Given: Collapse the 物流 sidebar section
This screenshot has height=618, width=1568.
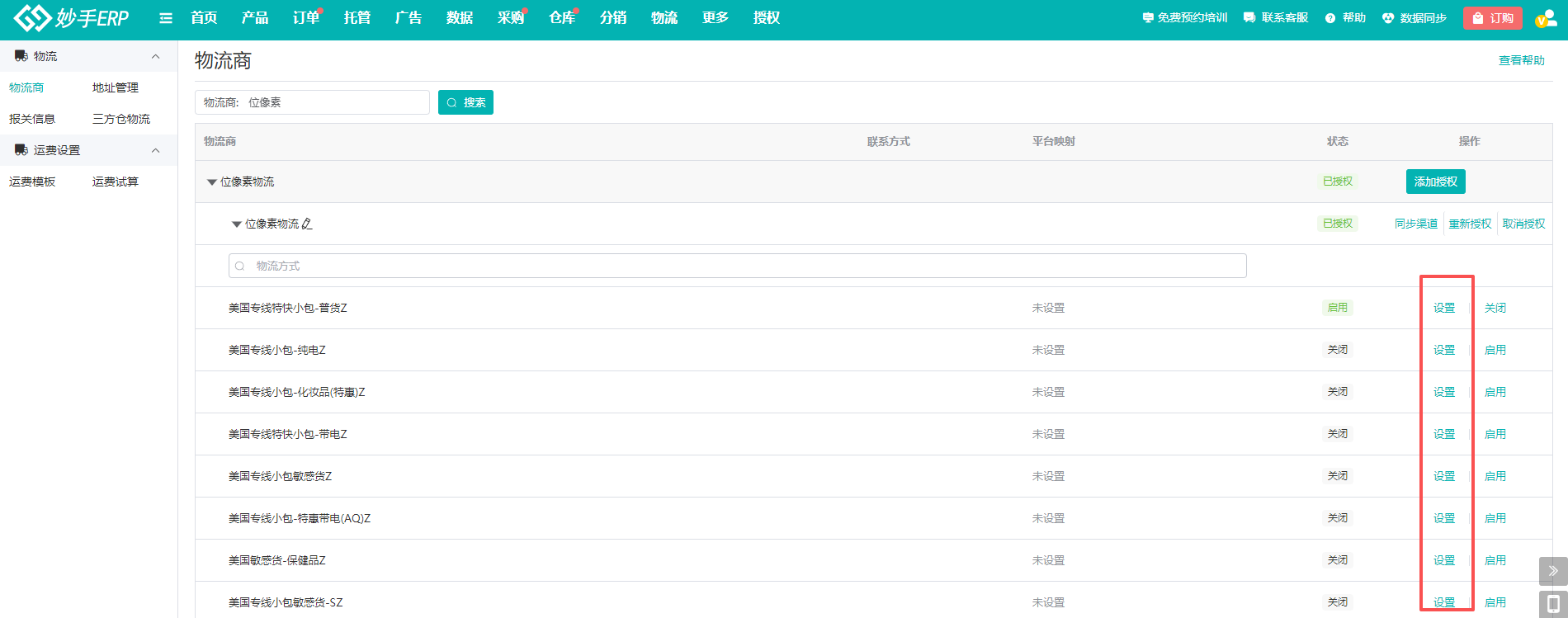Looking at the screenshot, I should (155, 56).
